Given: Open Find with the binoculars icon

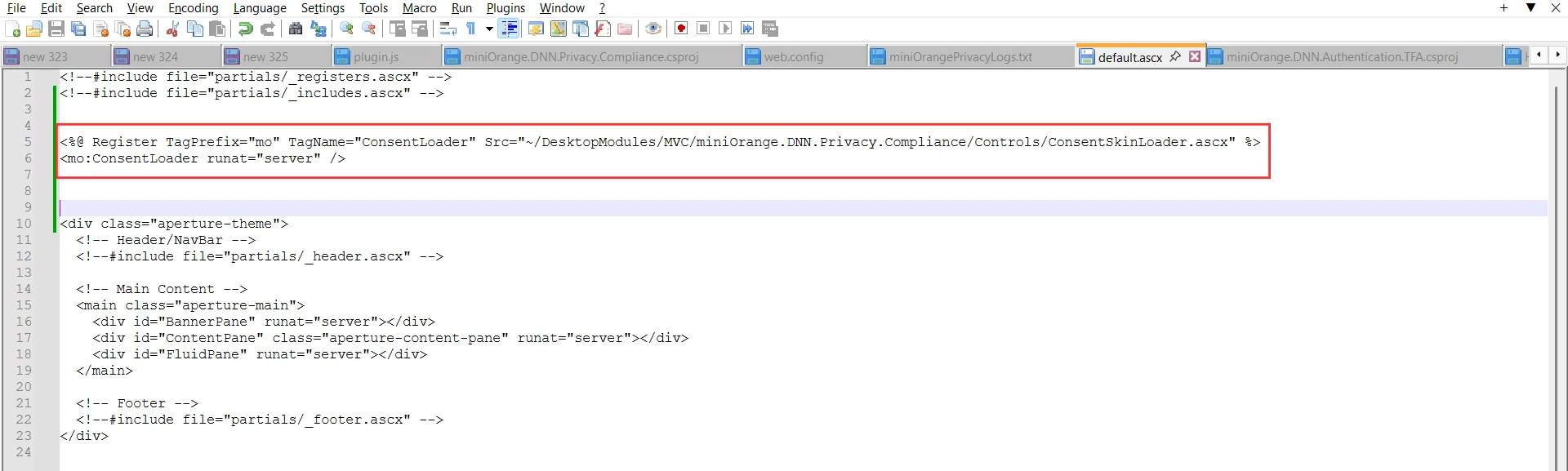Looking at the screenshot, I should pos(296,29).
